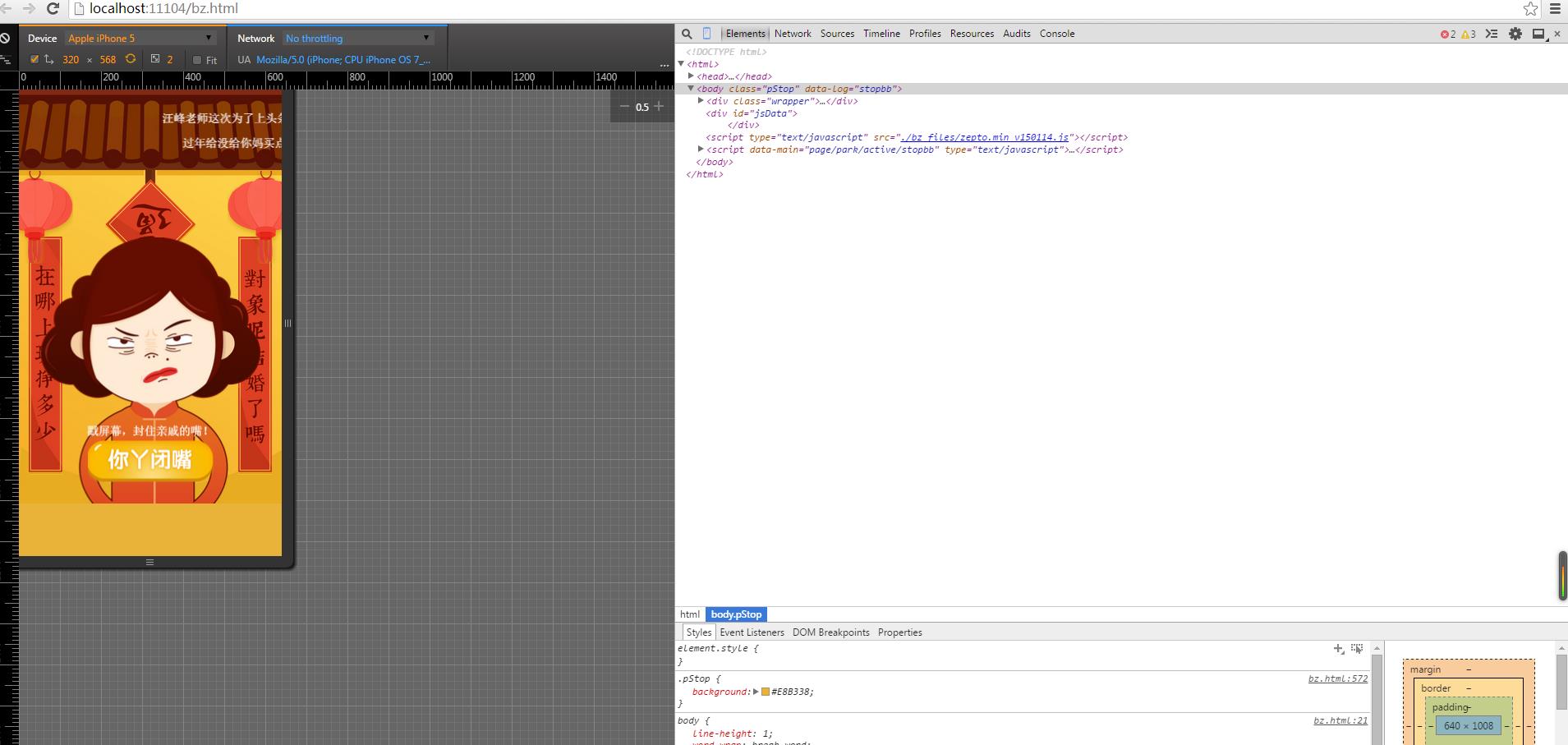Expand the script data-main node
This screenshot has height=745, width=1568.
[701, 149]
